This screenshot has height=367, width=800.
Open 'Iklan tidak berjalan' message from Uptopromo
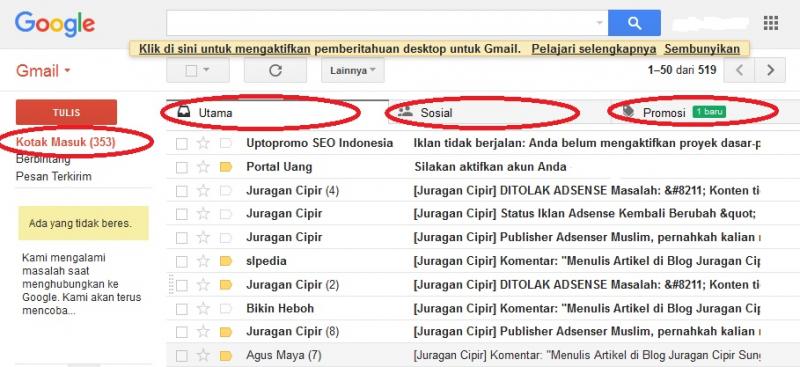(587, 143)
